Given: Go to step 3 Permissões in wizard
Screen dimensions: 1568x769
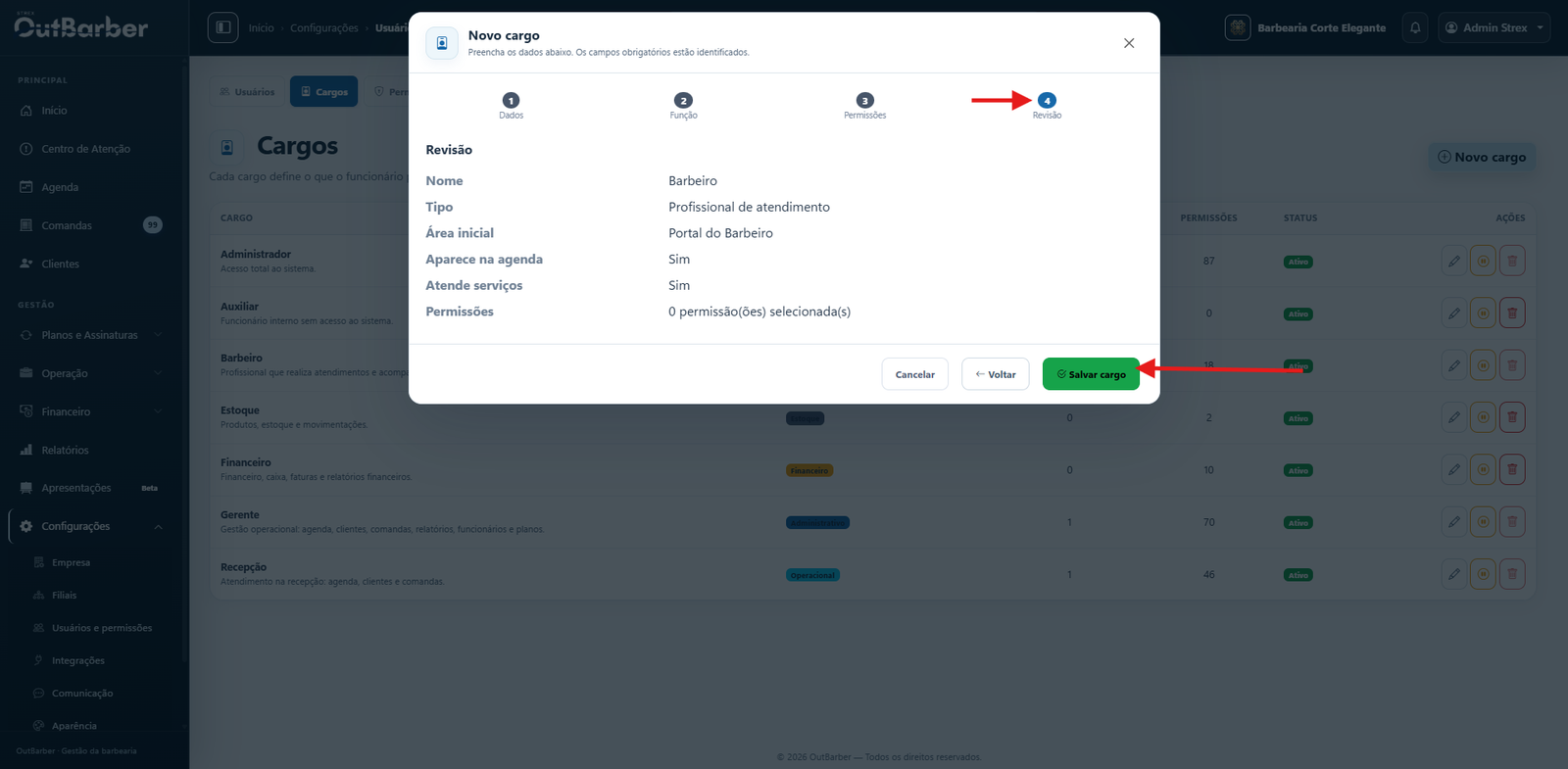Looking at the screenshot, I should tap(864, 106).
